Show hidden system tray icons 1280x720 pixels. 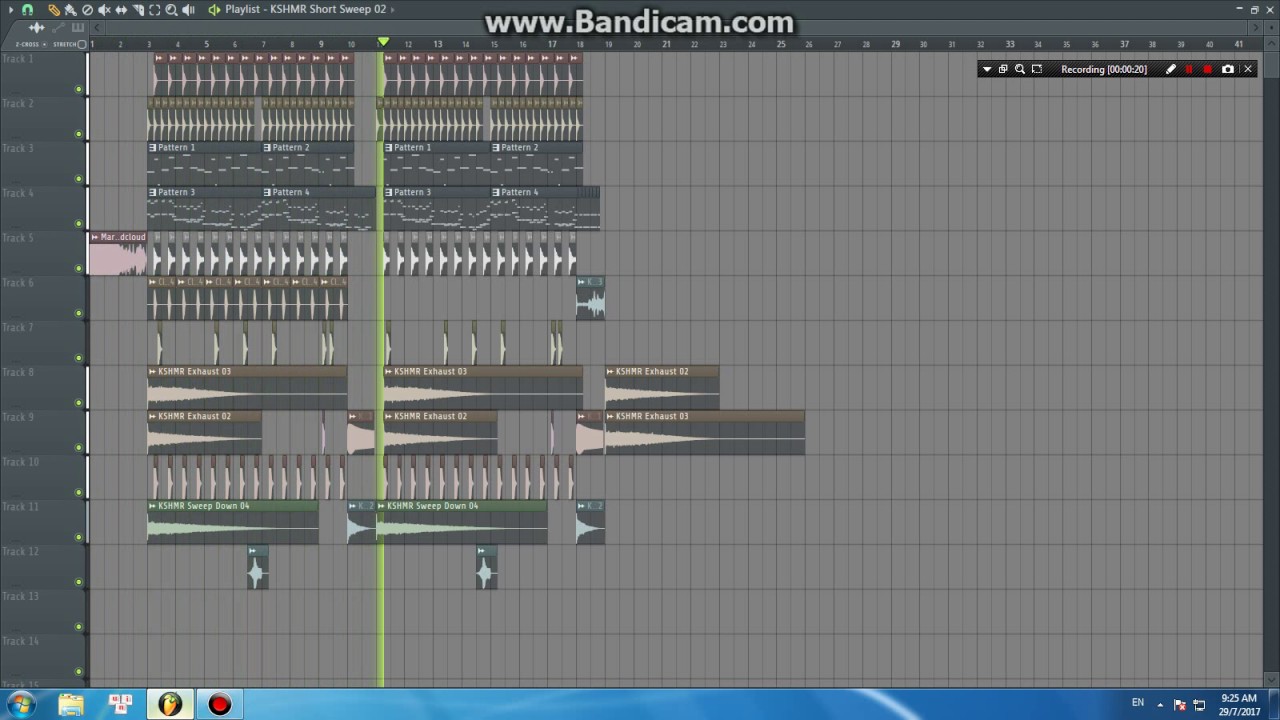pos(1160,704)
